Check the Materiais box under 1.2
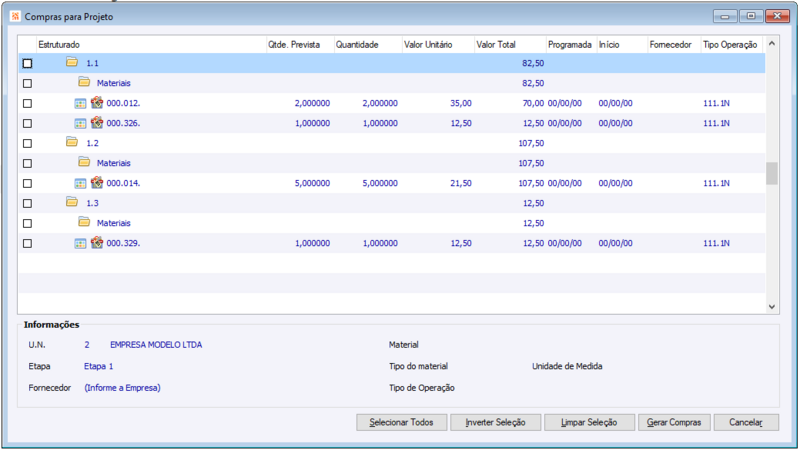The width and height of the screenshot is (800, 450). (x=28, y=163)
